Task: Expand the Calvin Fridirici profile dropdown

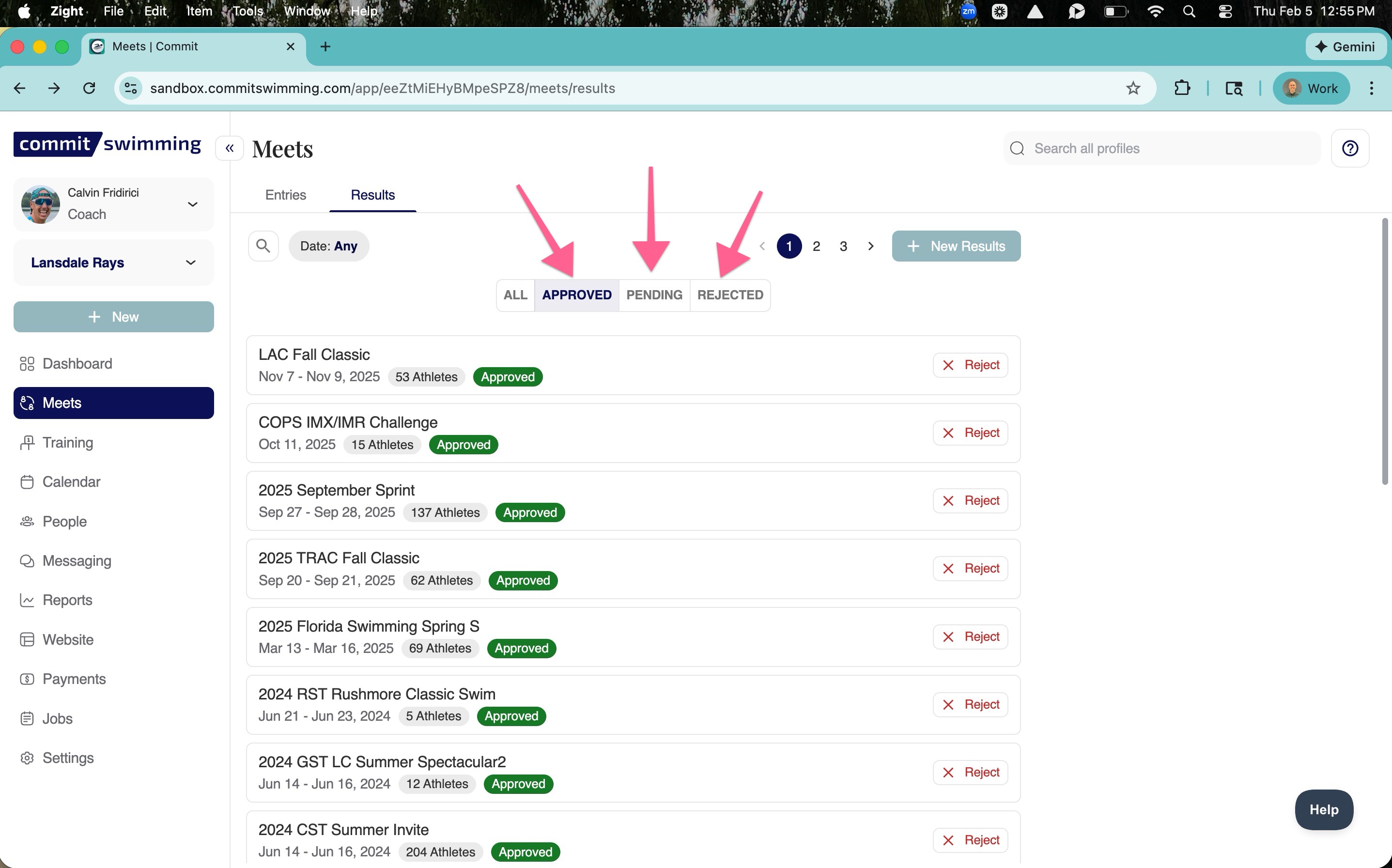Action: (193, 204)
